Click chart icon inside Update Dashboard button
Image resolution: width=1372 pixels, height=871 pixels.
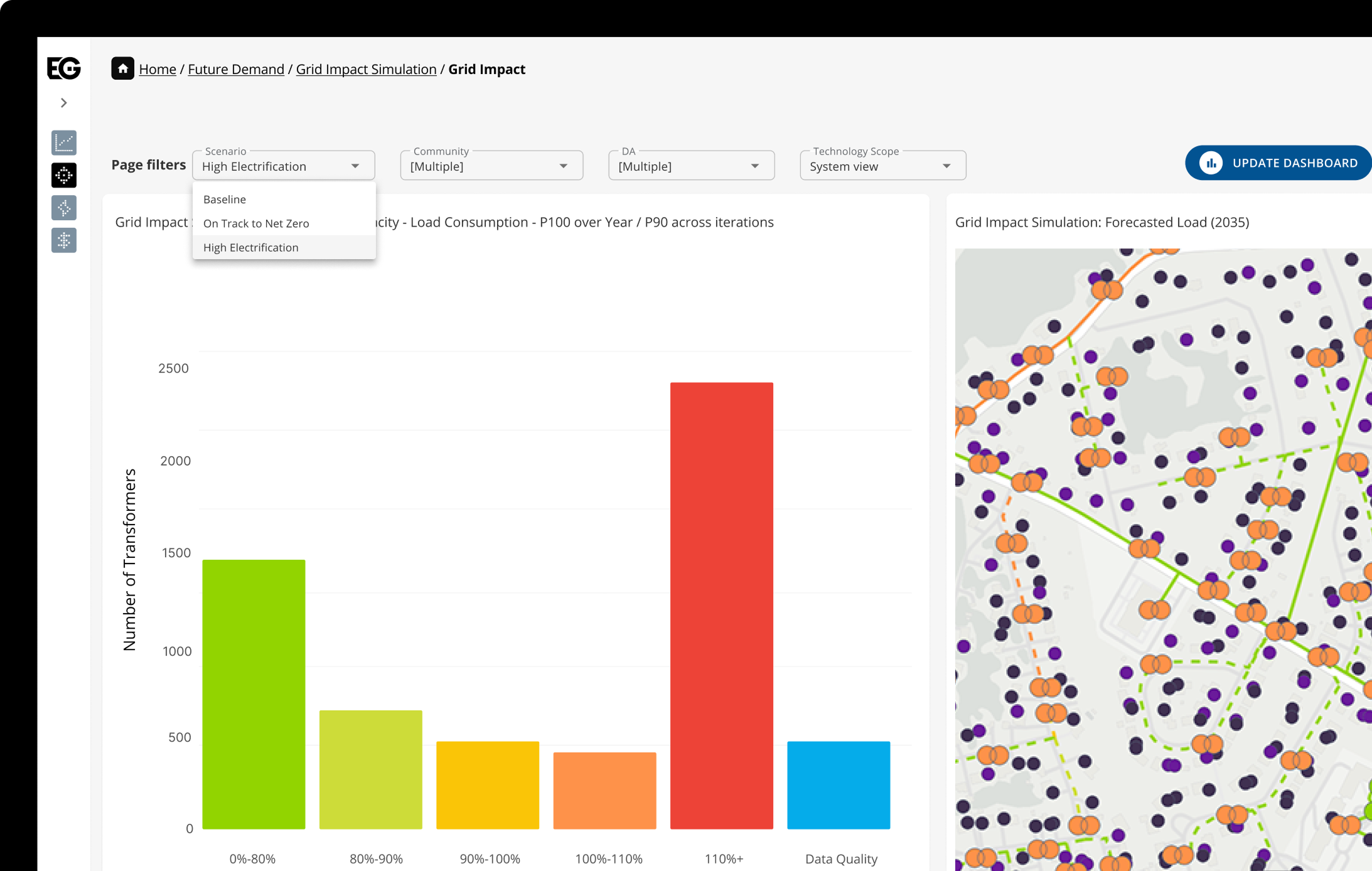(x=1211, y=163)
